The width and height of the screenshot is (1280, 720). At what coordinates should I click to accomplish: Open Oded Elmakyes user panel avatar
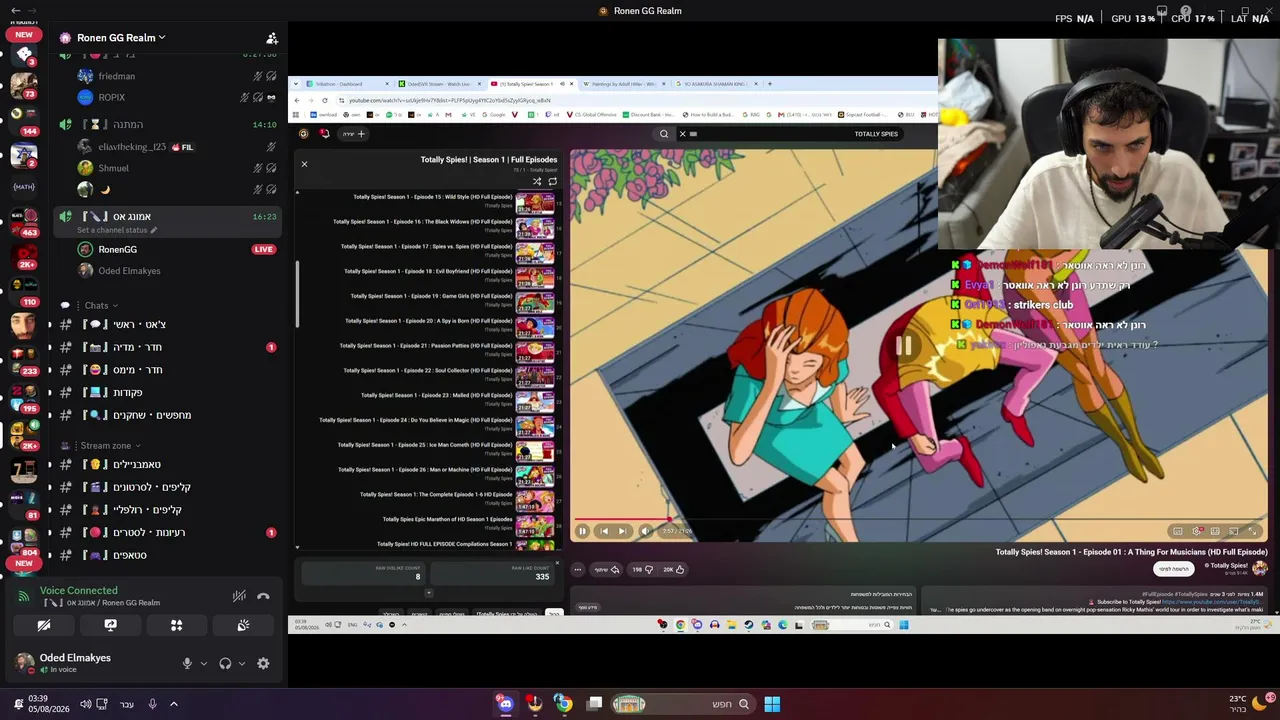point(24,663)
